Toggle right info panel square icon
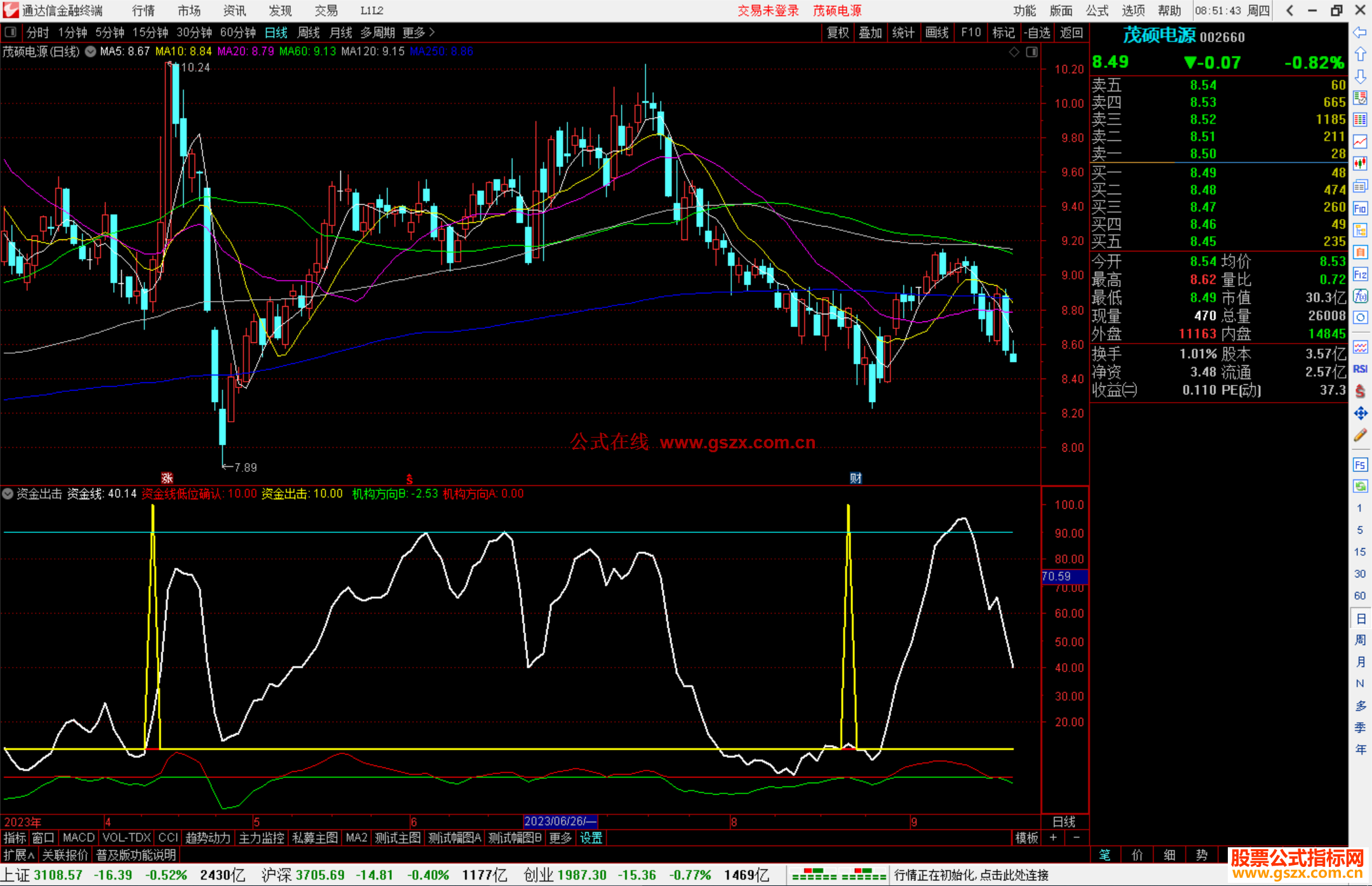Image resolution: width=1372 pixels, height=886 pixels. point(1032,51)
